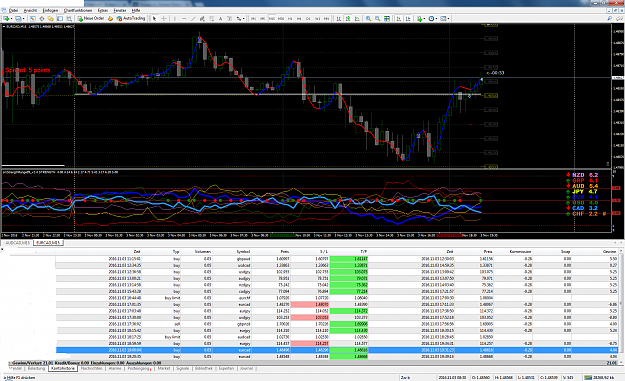
Task: Expand the periods clock dropdown
Action: (436, 18)
